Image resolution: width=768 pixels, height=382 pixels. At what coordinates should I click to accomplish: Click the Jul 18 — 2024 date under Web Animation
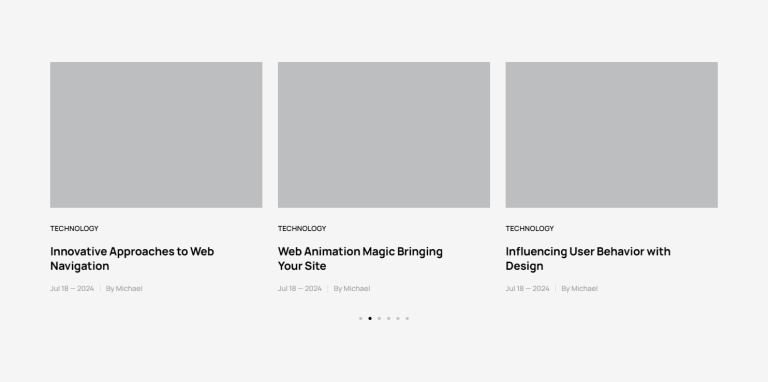click(x=299, y=288)
